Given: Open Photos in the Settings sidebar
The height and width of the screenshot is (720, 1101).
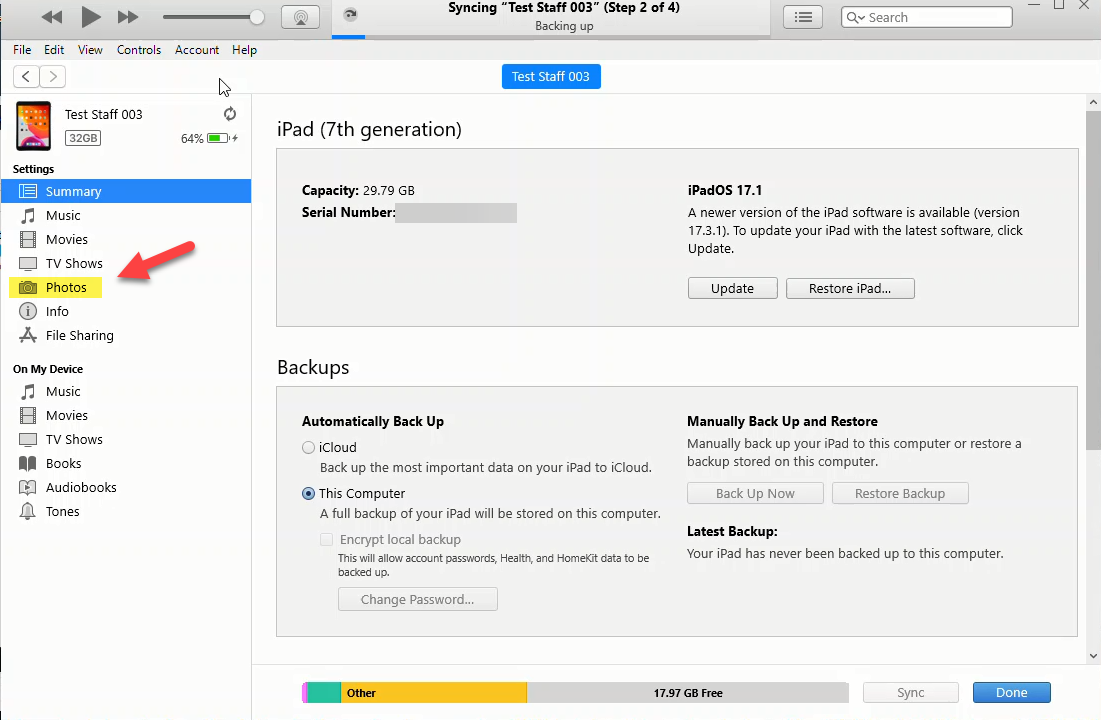Looking at the screenshot, I should pos(66,288).
